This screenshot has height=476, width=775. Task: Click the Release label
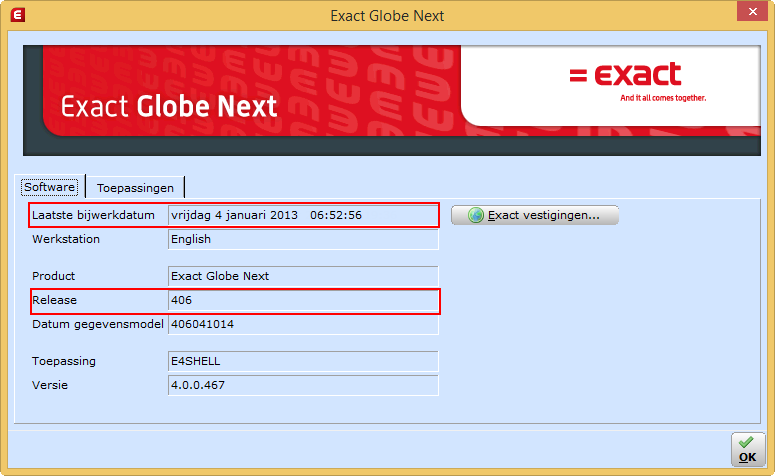pyautogui.click(x=54, y=300)
